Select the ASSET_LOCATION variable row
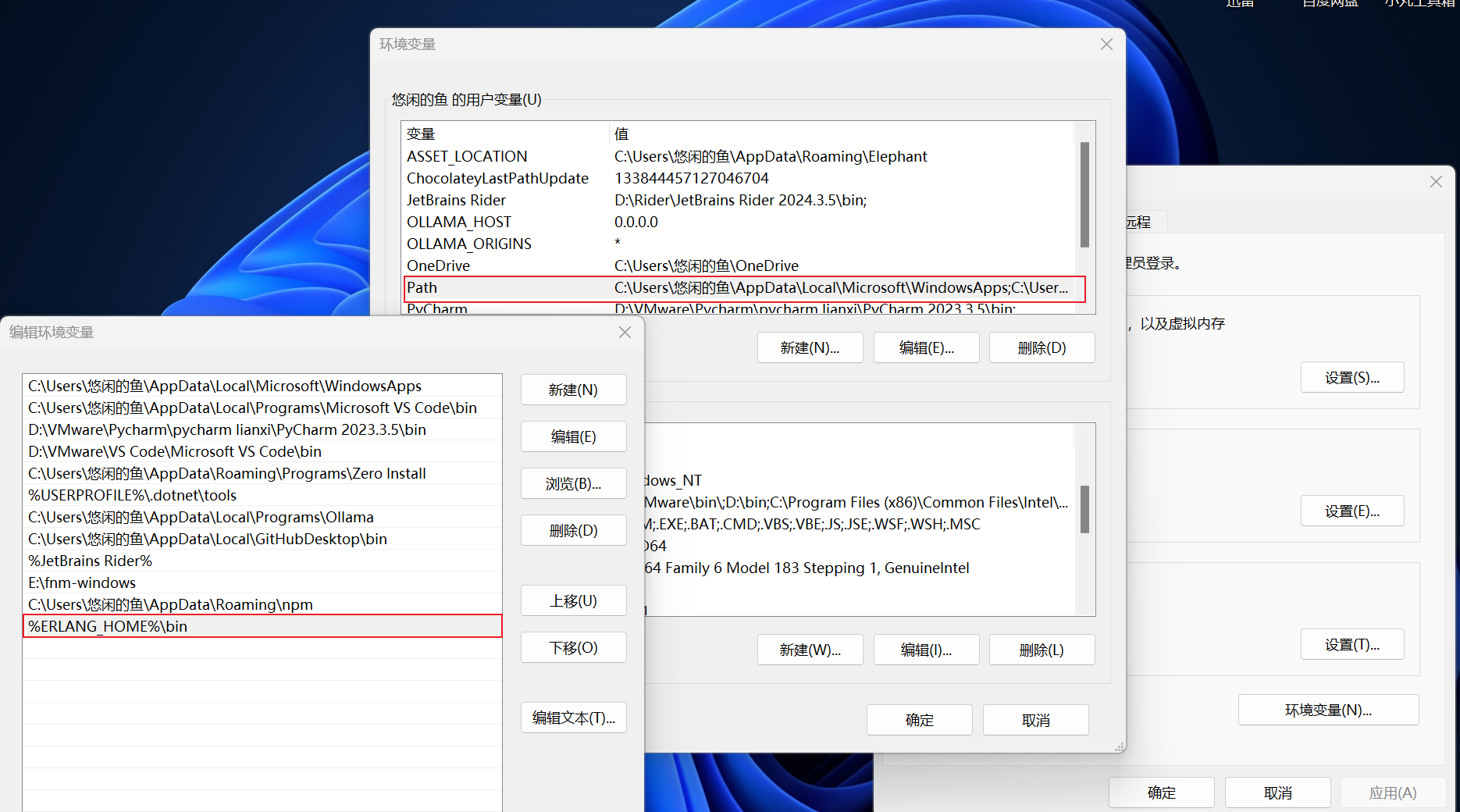Screen dimensions: 1460x812 point(739,156)
